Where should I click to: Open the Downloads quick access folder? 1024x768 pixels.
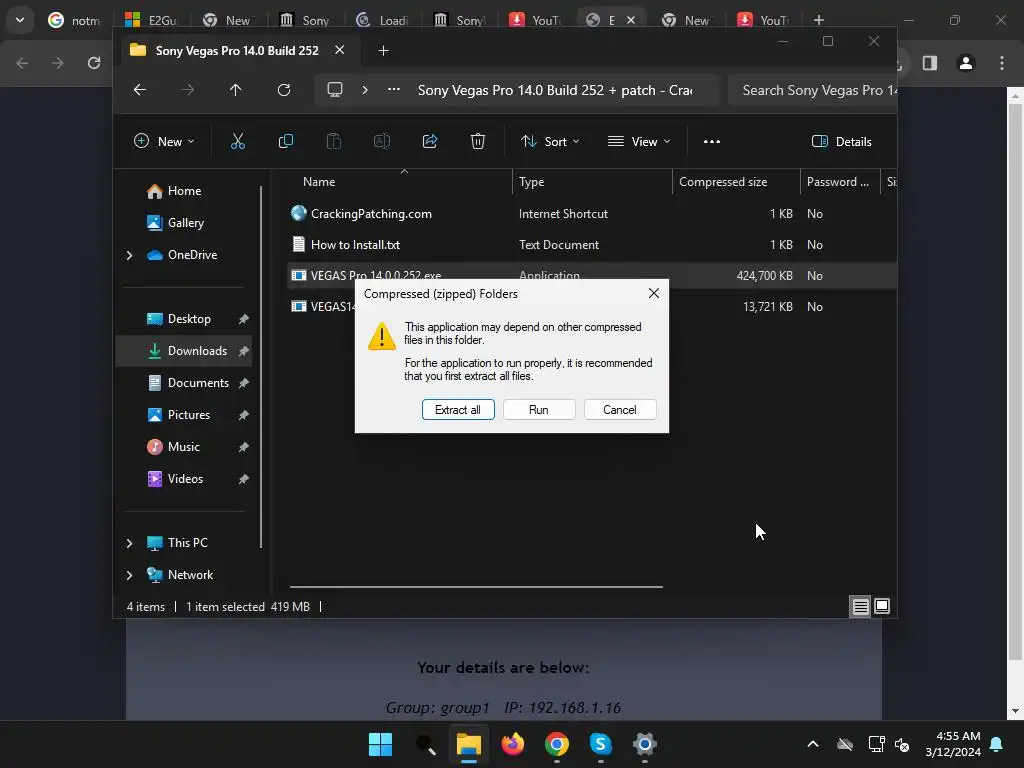click(184, 351)
